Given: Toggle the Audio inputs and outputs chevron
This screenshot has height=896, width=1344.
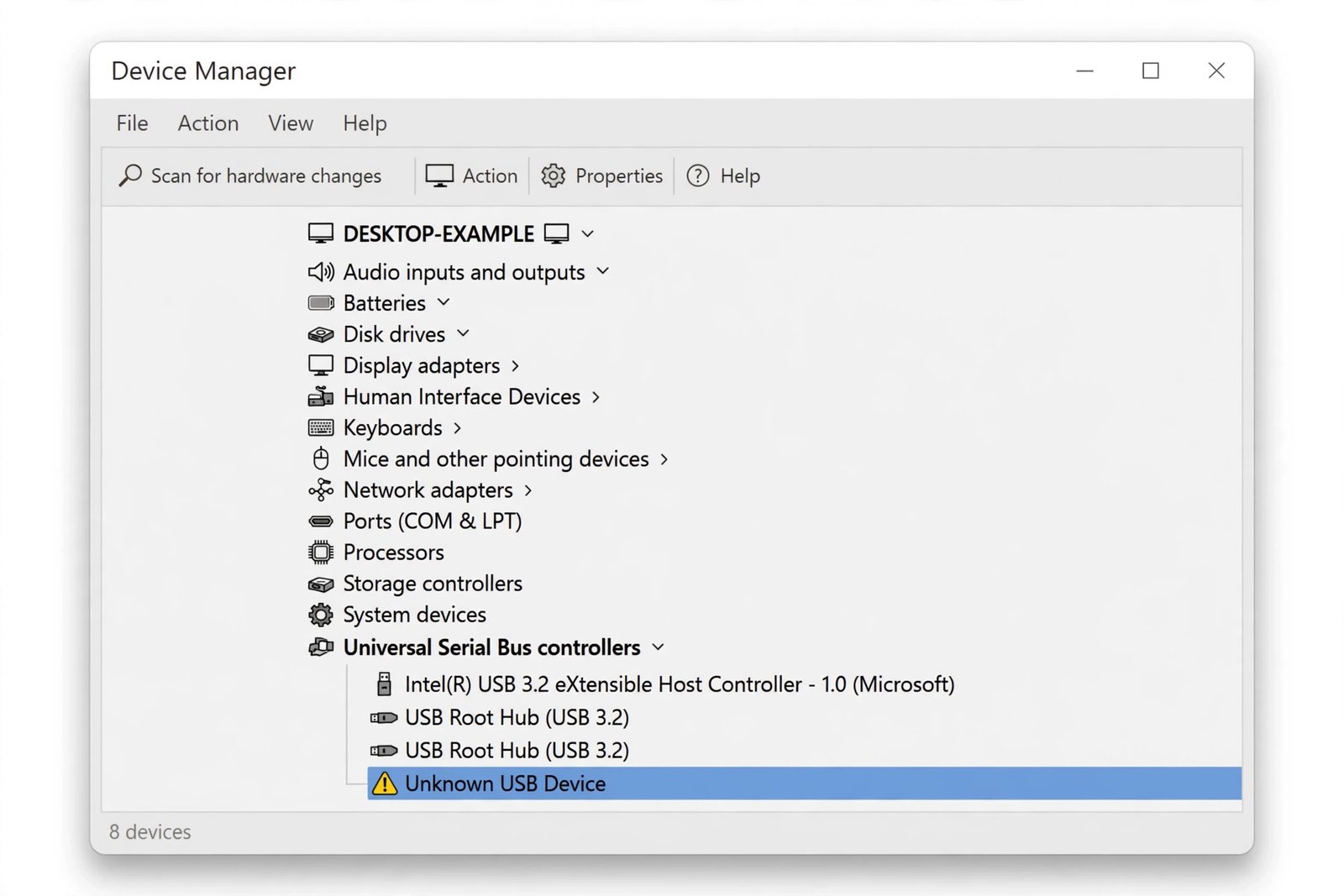Looking at the screenshot, I should [603, 271].
